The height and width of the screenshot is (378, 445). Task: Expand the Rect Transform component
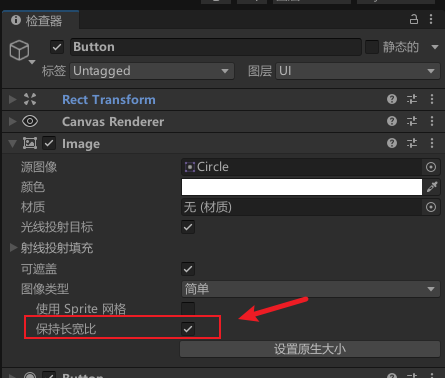pos(13,99)
